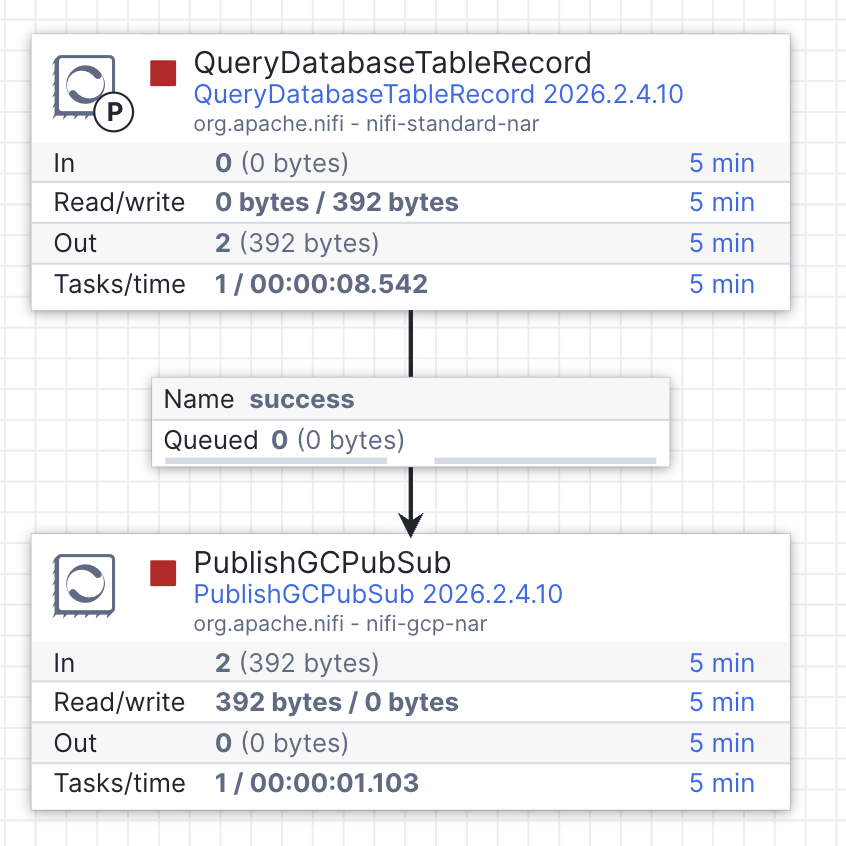Click the org.apache.nifi - nifi-gcp-nar bundle text
Viewport: 846px width, 846px height.
340,624
